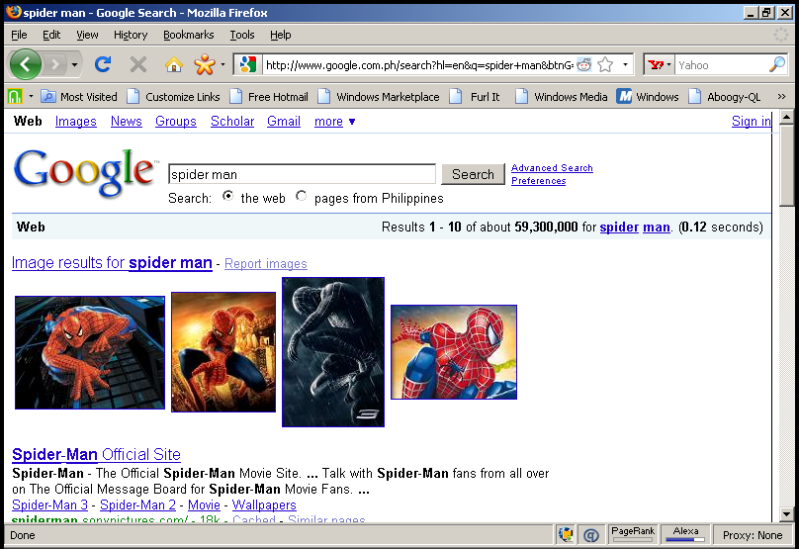The height and width of the screenshot is (549, 799).
Task: Open the Windows Marketplace bookmark
Action: (x=378, y=96)
